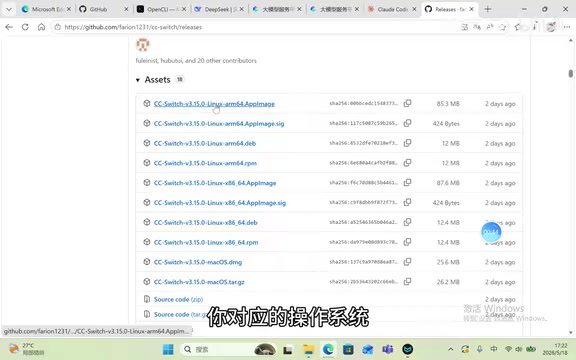The image size is (576, 360).
Task: Download CC-Switch-v3.15.0-macOS.tar.gz
Action: (199, 282)
